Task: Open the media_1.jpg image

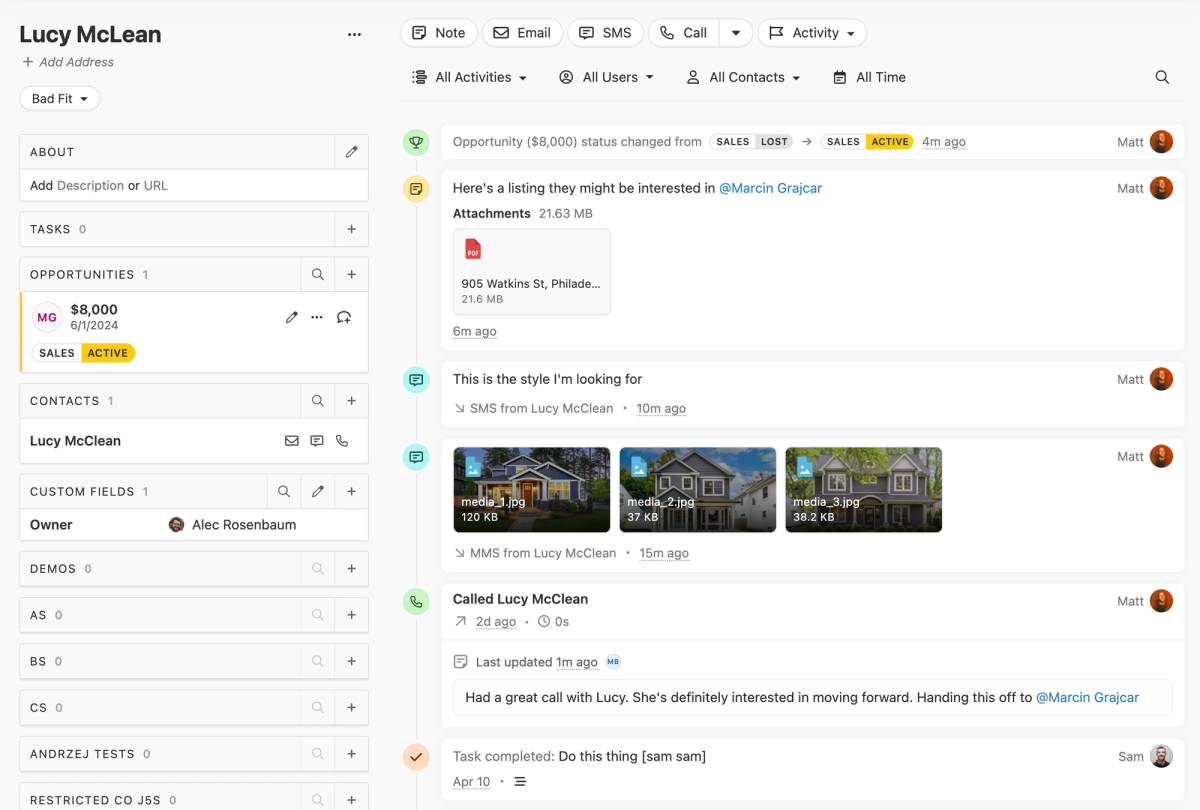Action: (x=532, y=490)
